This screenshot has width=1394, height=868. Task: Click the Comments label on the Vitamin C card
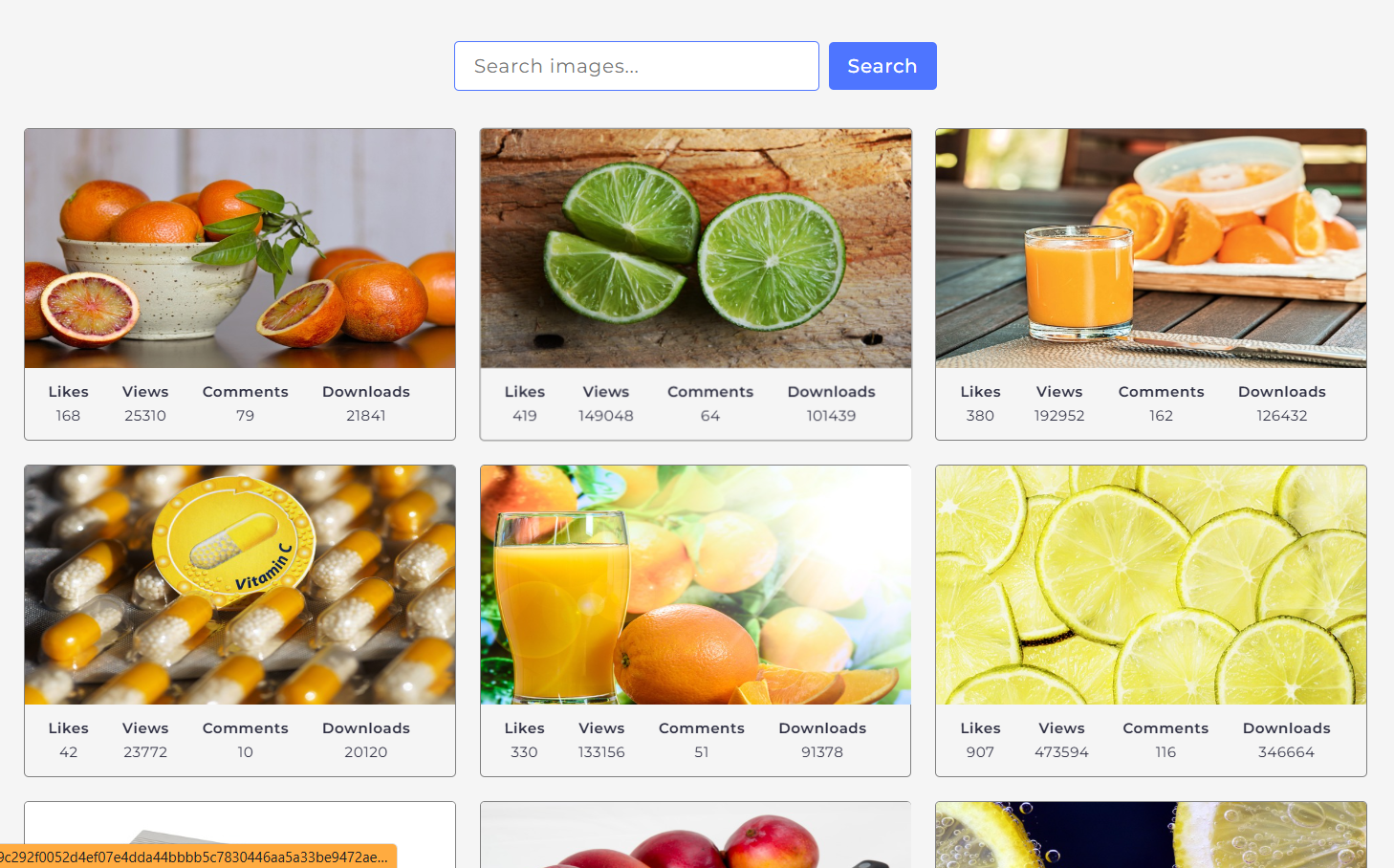pos(246,728)
